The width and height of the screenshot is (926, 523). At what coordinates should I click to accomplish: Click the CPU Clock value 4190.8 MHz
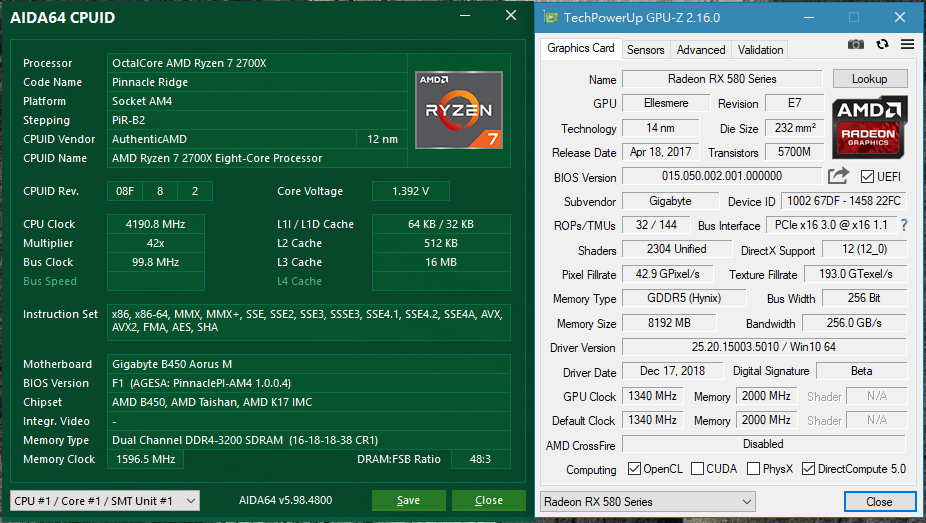tap(155, 224)
